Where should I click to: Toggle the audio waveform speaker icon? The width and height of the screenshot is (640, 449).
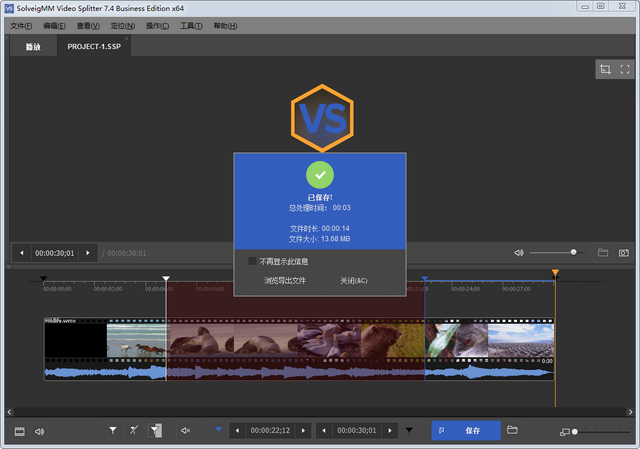[39, 431]
